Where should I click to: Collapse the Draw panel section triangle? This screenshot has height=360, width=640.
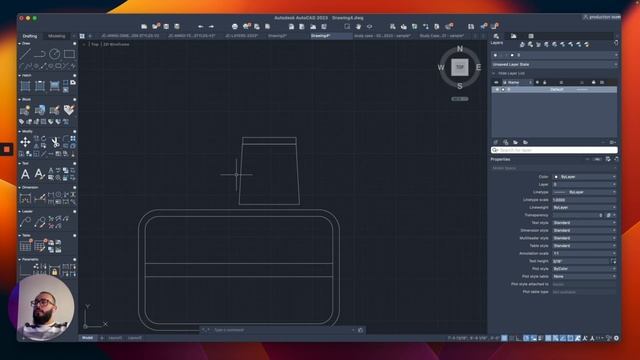pos(20,43)
